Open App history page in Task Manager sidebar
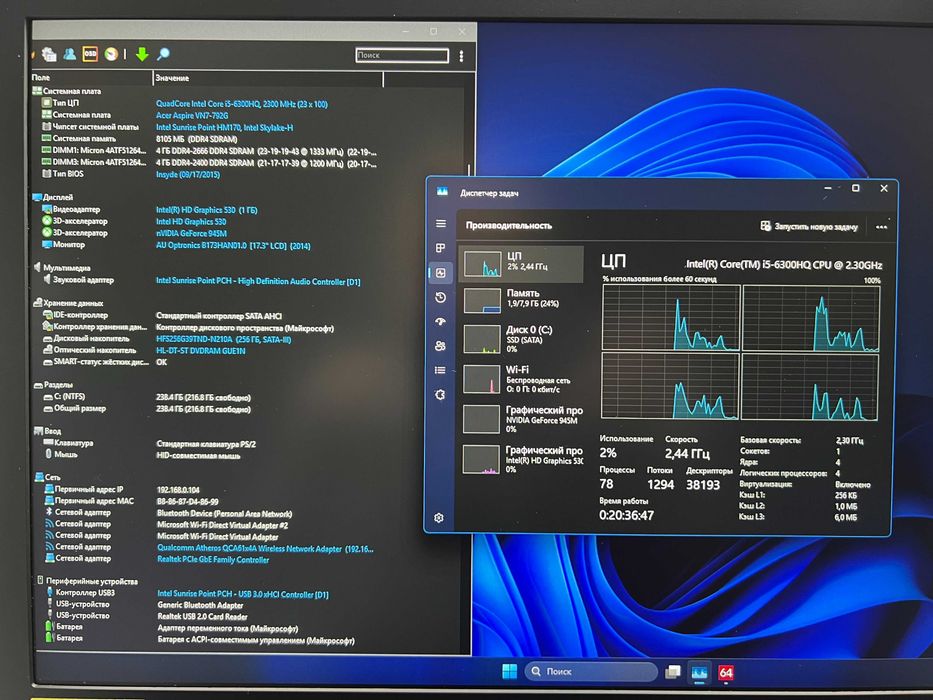This screenshot has width=933, height=700. coord(441,297)
